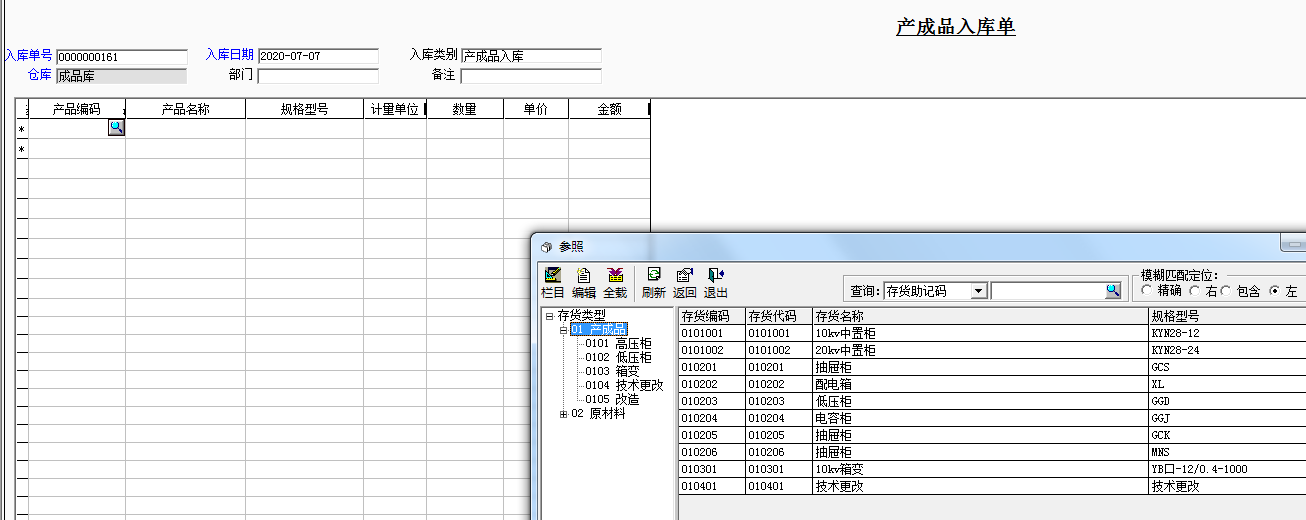1306x520 pixels.
Task: Click 产成品入库单 form title
Action: (x=956, y=27)
